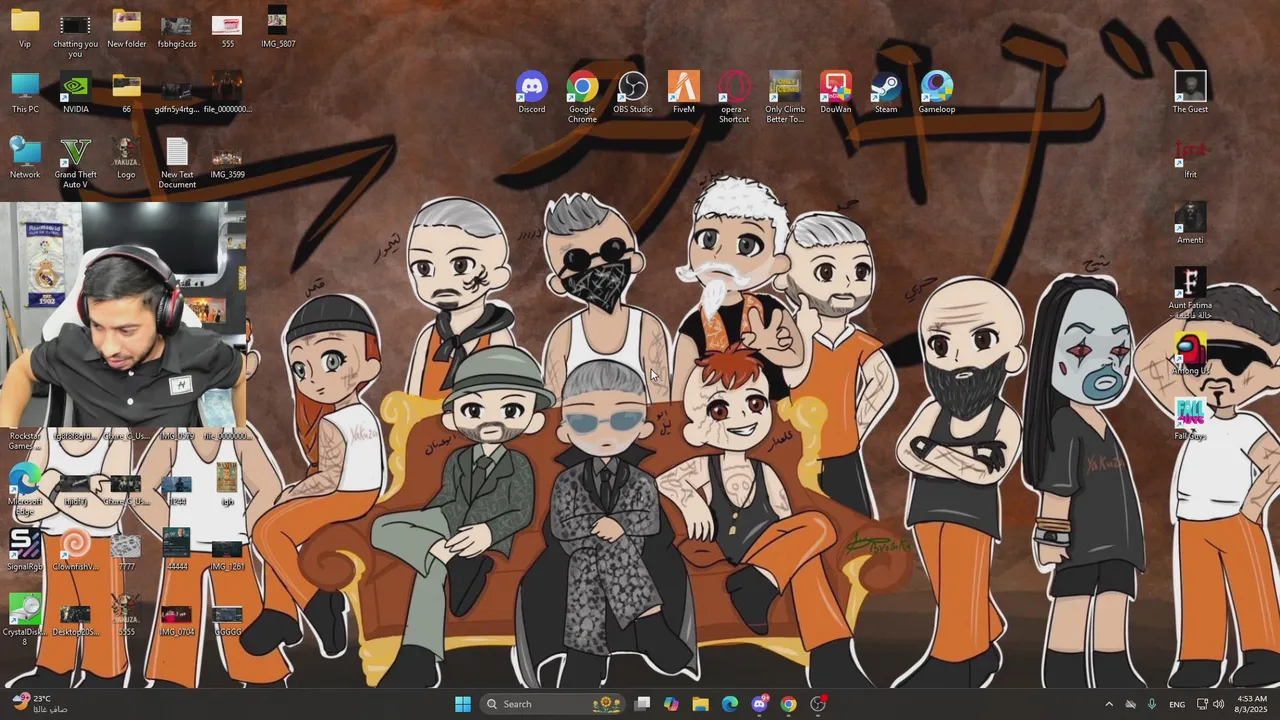This screenshot has width=1280, height=720.
Task: Select the New folder icon
Action: click(x=126, y=27)
